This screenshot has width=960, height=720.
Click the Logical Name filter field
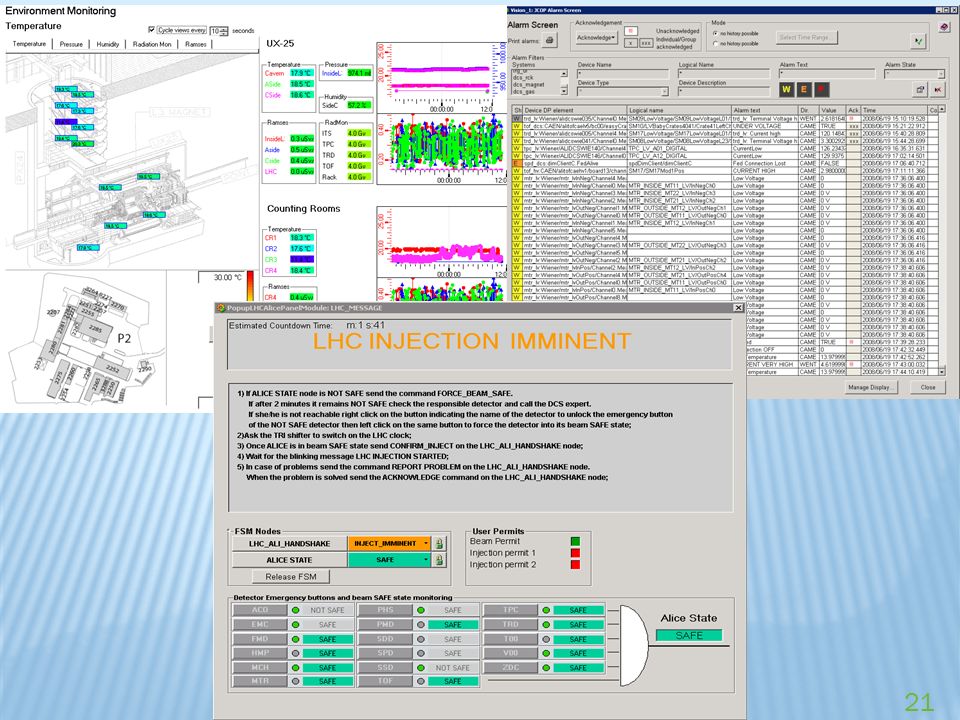click(724, 74)
